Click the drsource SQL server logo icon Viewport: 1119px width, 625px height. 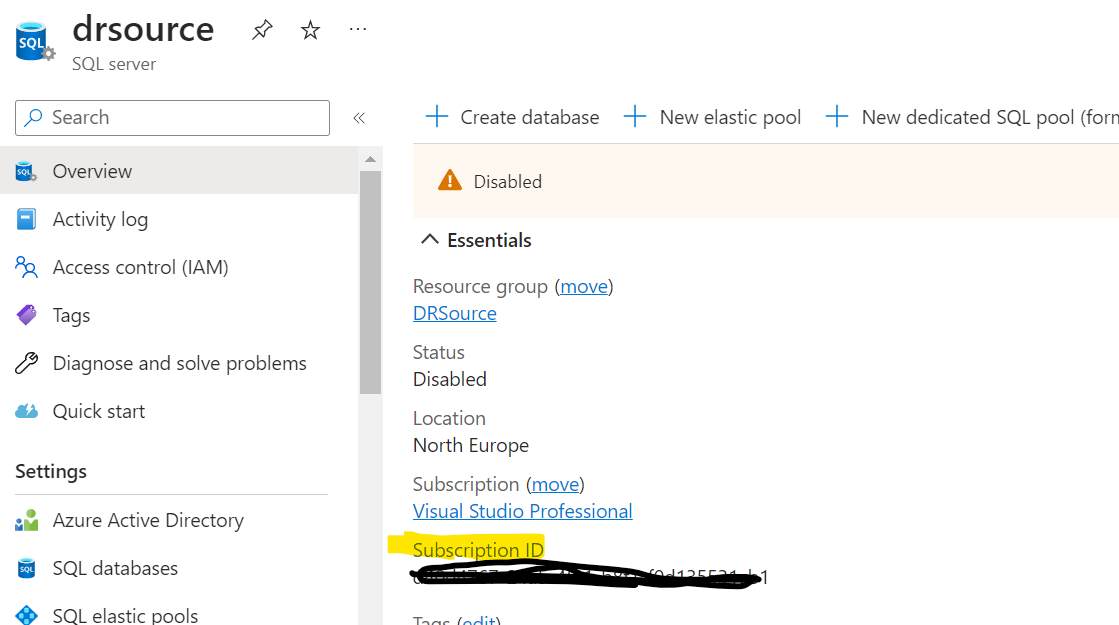[x=34, y=41]
